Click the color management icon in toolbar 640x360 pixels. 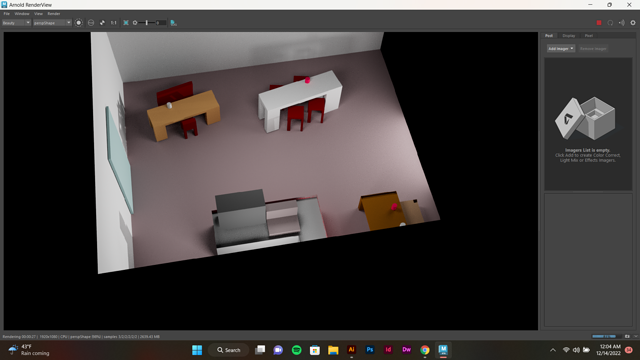click(173, 23)
